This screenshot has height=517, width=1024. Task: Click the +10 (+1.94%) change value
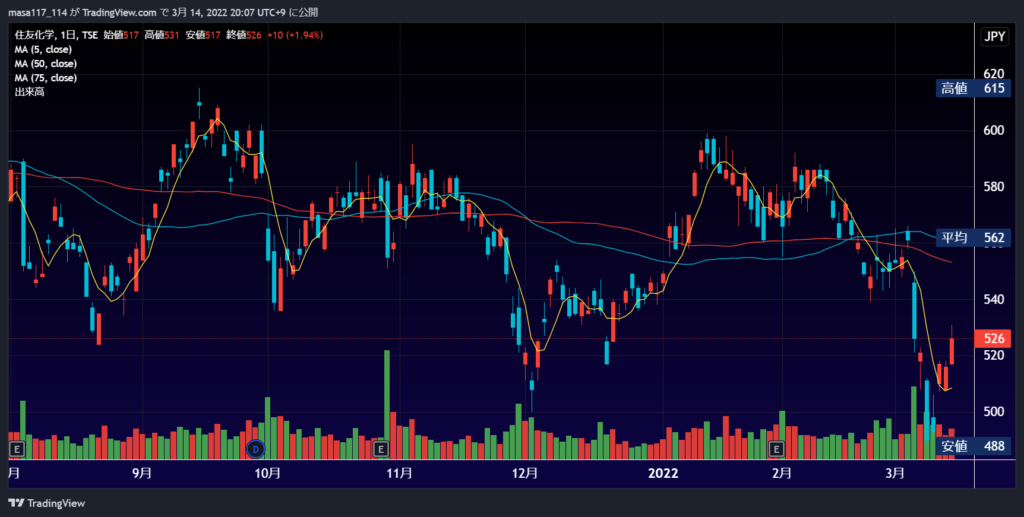295,35
